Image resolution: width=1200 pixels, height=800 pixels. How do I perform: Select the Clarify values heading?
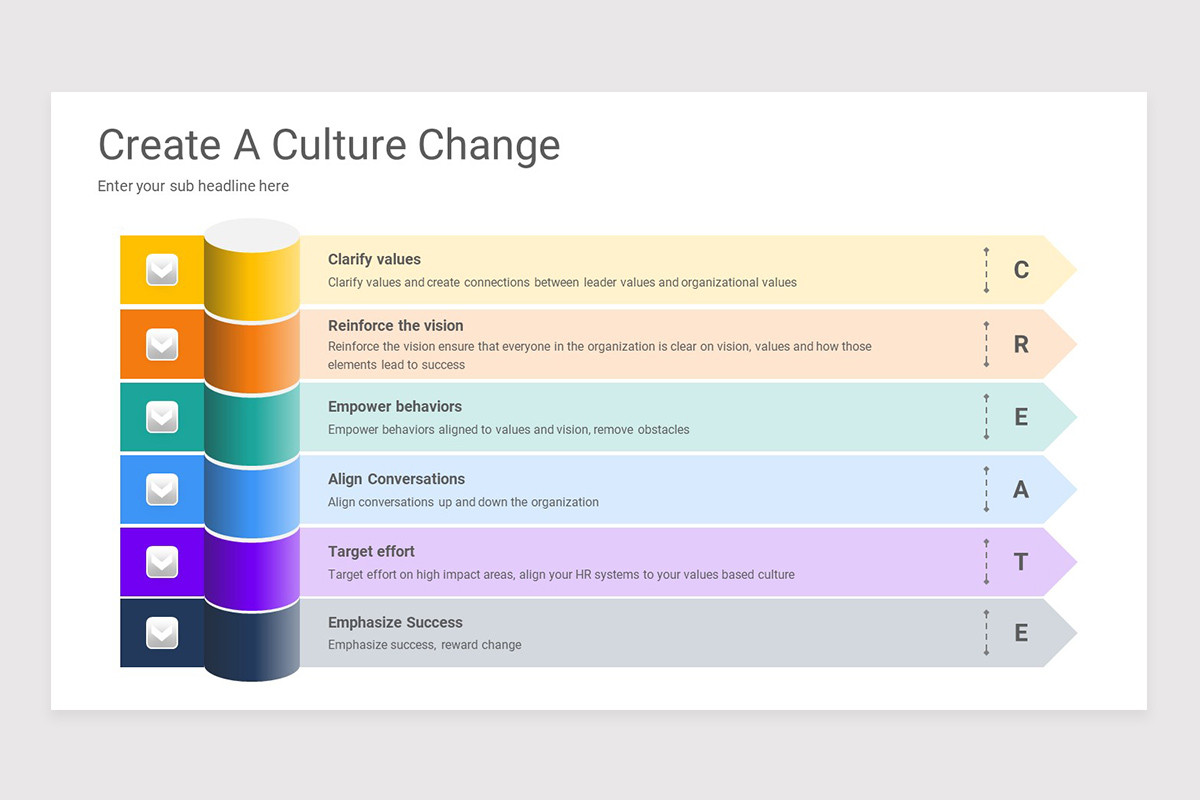coord(374,259)
